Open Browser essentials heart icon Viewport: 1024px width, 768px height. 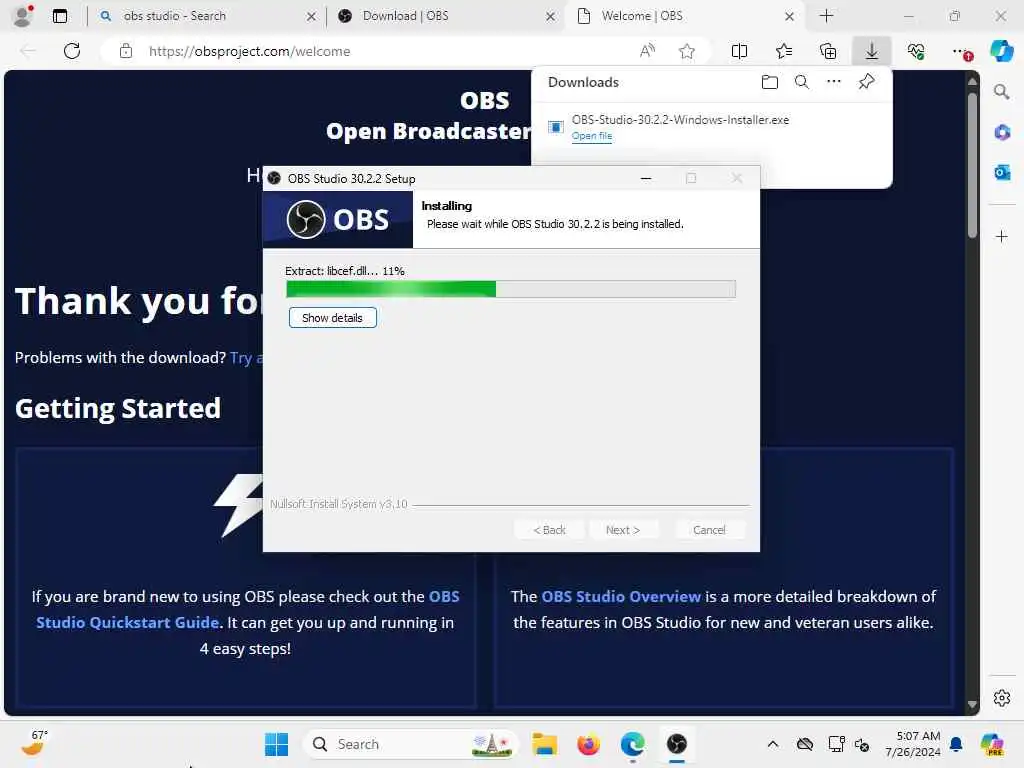click(x=916, y=51)
